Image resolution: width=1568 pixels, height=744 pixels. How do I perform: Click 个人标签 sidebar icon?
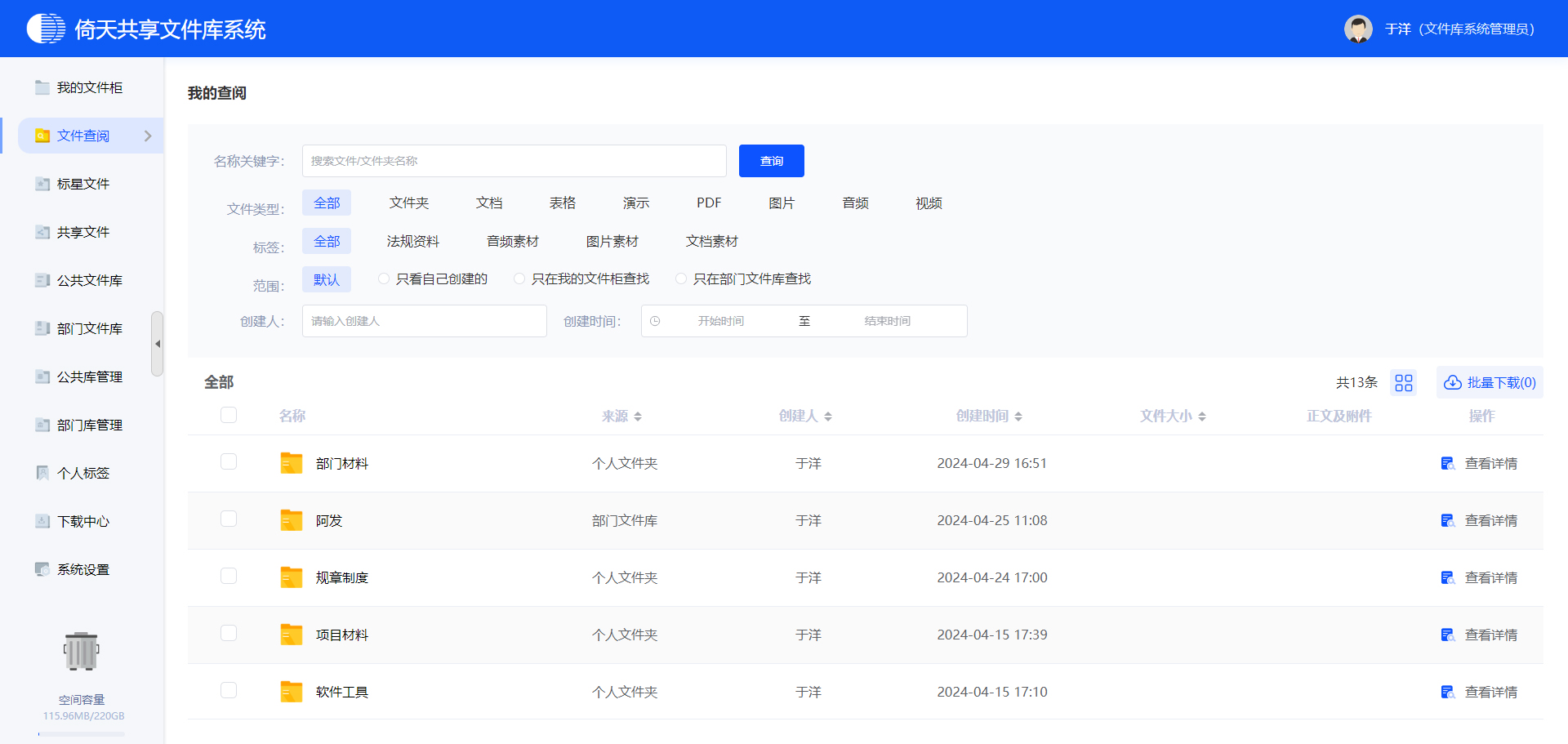pyautogui.click(x=42, y=473)
